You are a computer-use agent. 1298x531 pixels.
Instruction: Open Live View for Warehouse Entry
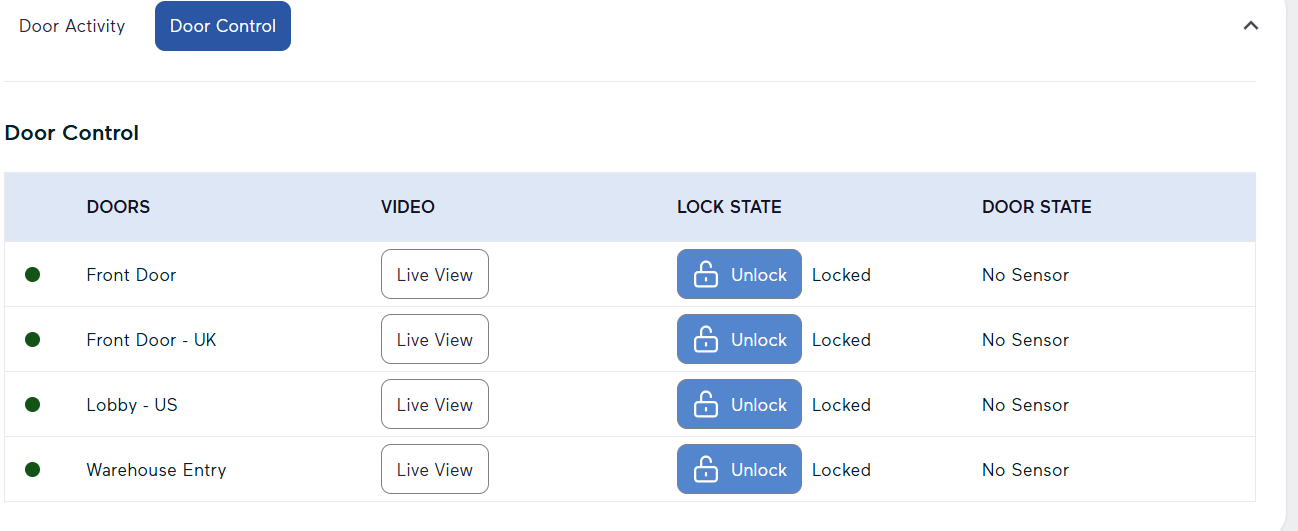click(x=434, y=469)
